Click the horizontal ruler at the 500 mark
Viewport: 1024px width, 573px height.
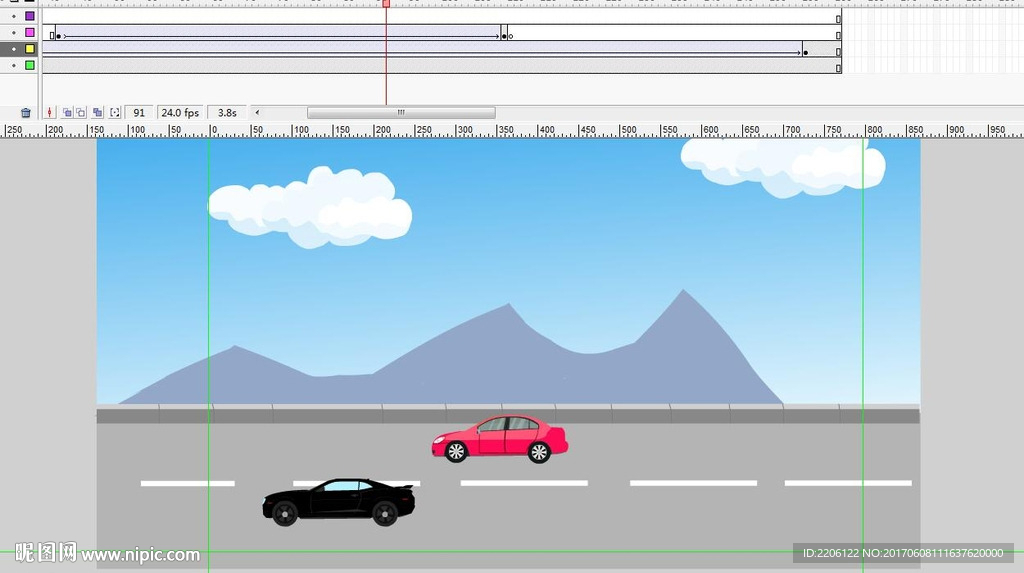coord(628,130)
